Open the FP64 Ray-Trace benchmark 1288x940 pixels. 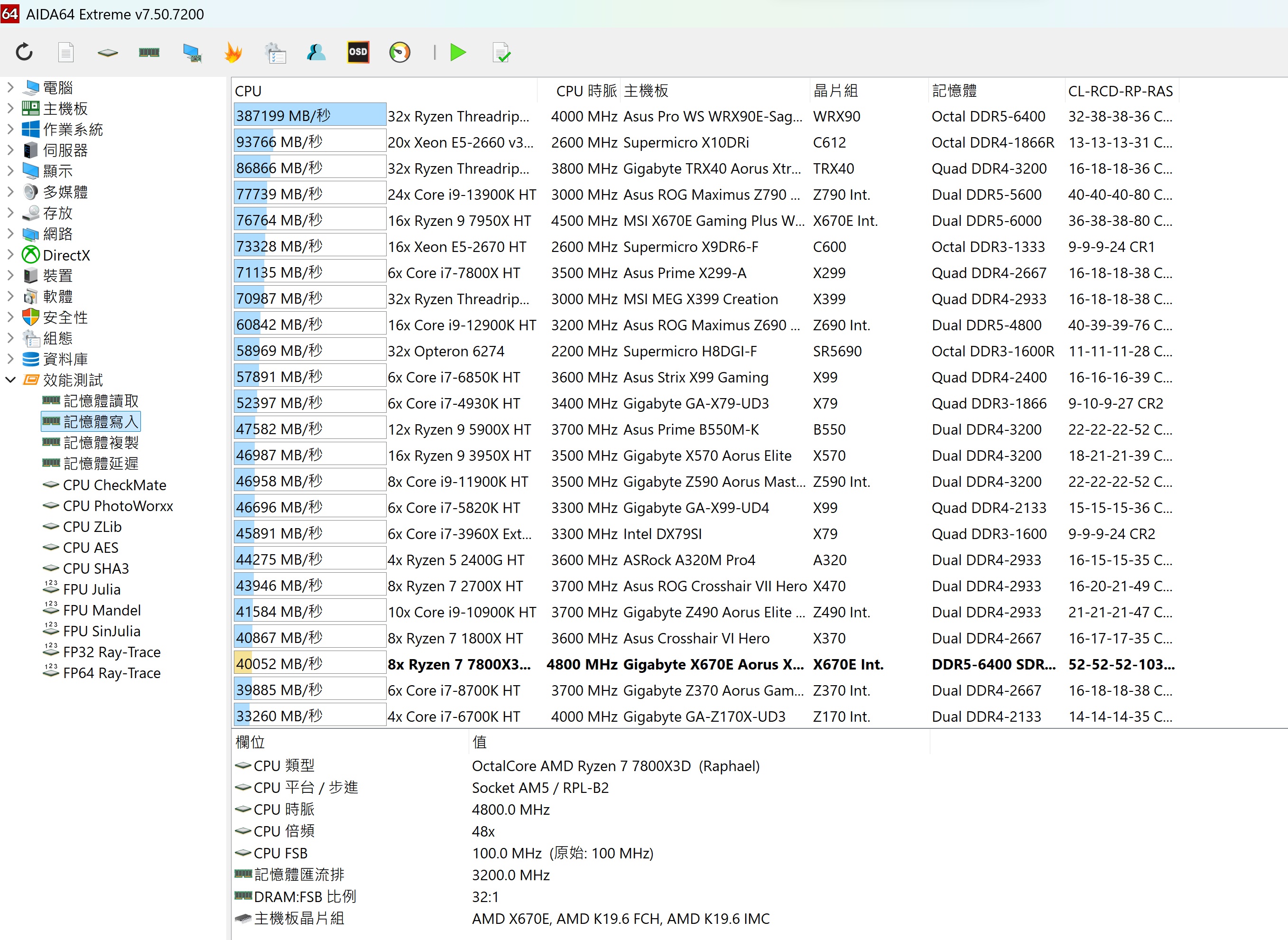click(102, 673)
